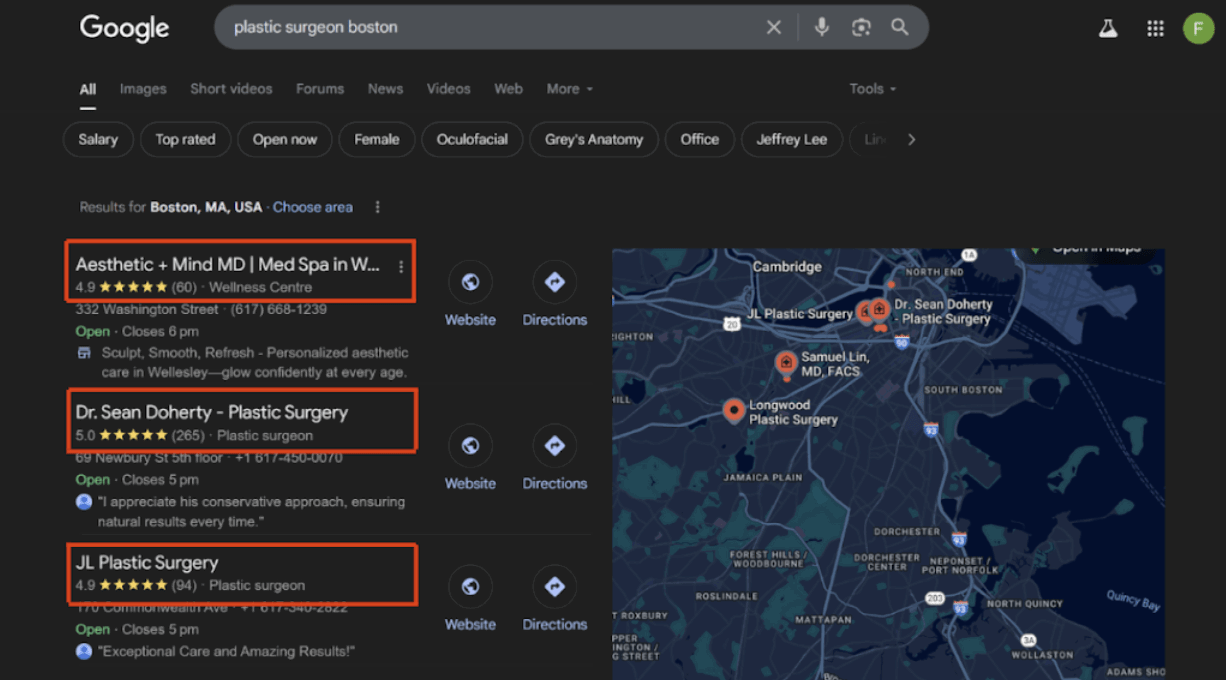The image size is (1226, 680).
Task: Start voice search with the microphone icon
Action: coord(822,28)
